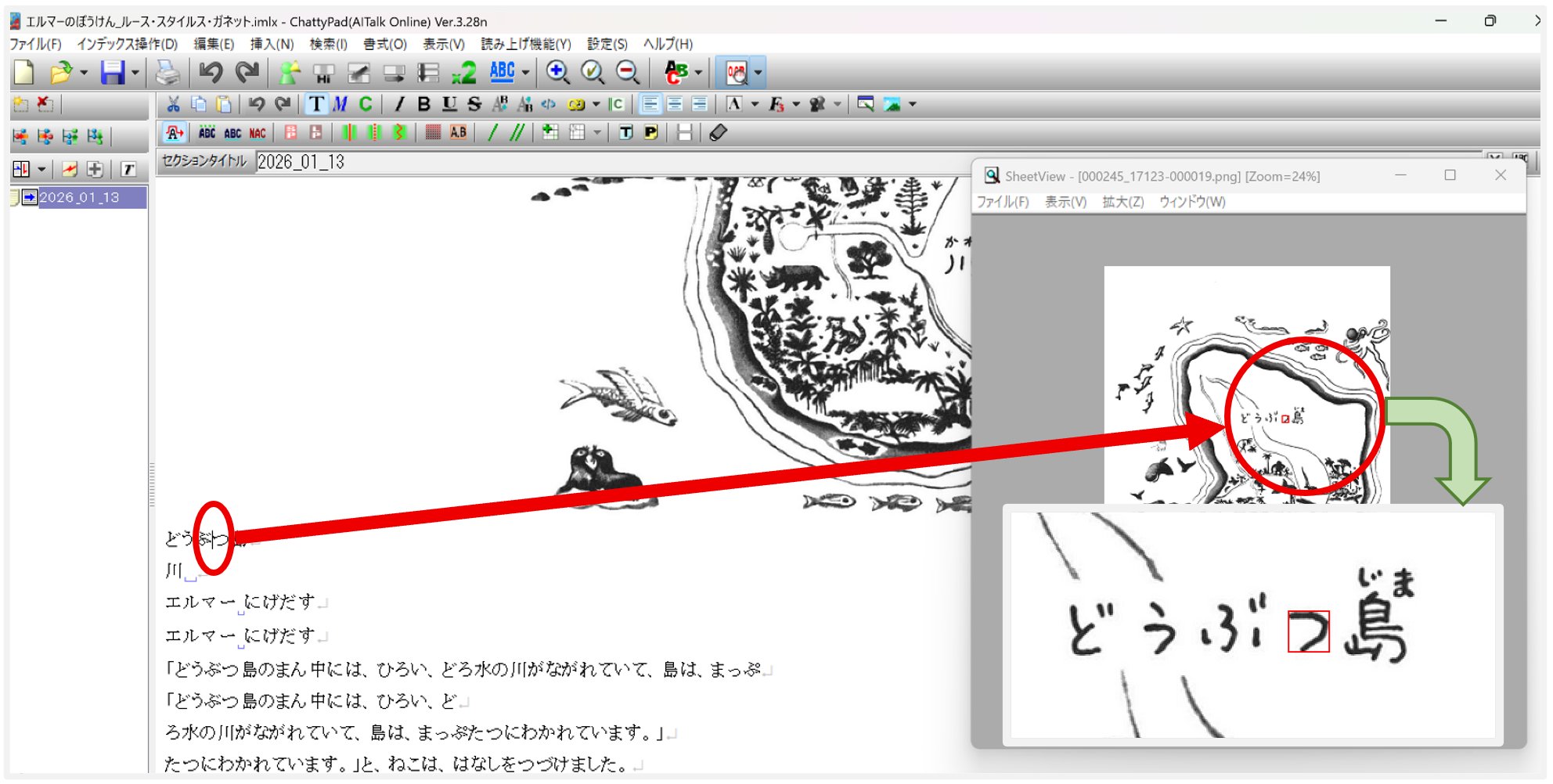Click the Print icon in the toolbar
Image resolution: width=1553 pixels, height=784 pixels.
167,73
